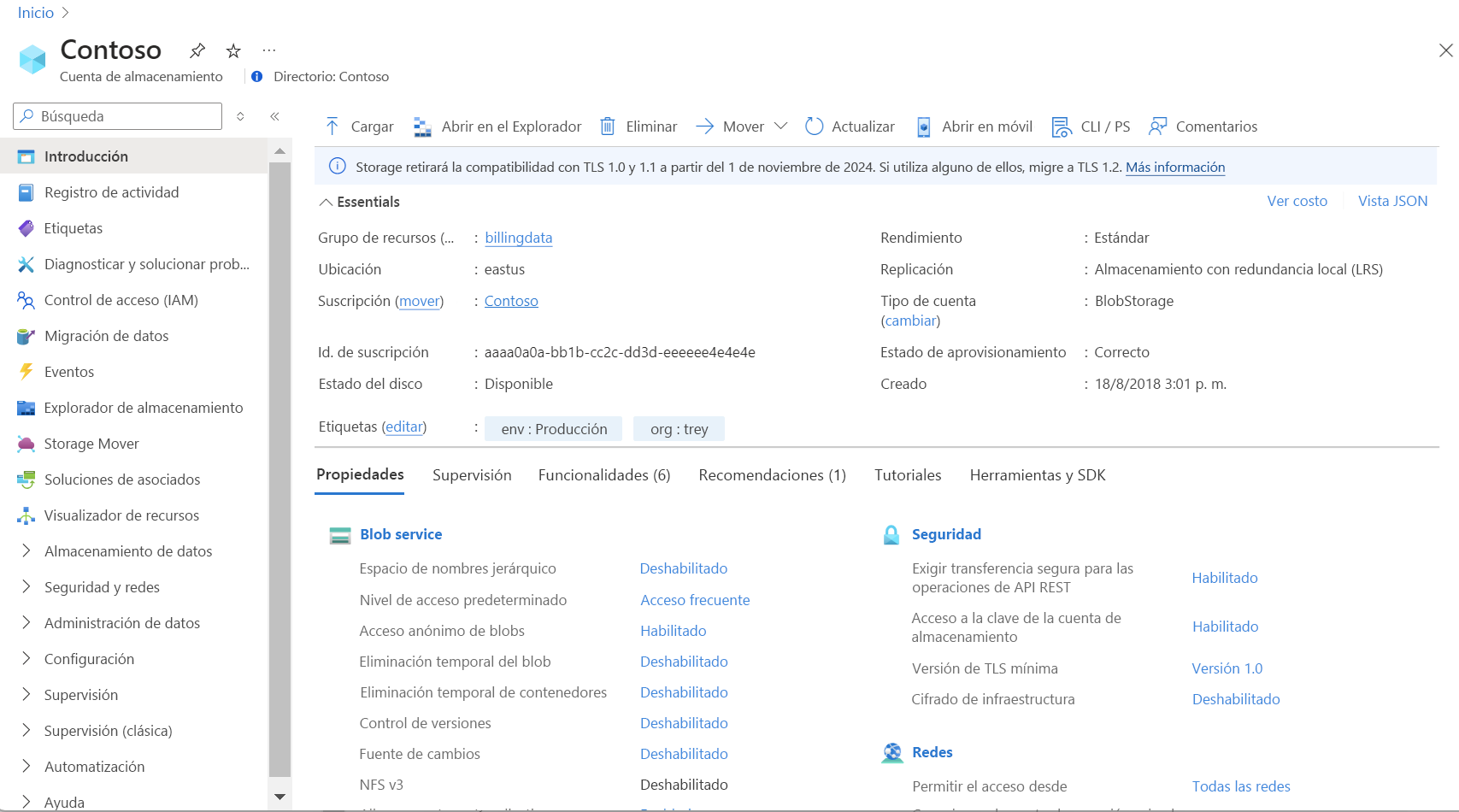
Task: Click the Eventos lightning bolt icon
Action: pyautogui.click(x=26, y=372)
